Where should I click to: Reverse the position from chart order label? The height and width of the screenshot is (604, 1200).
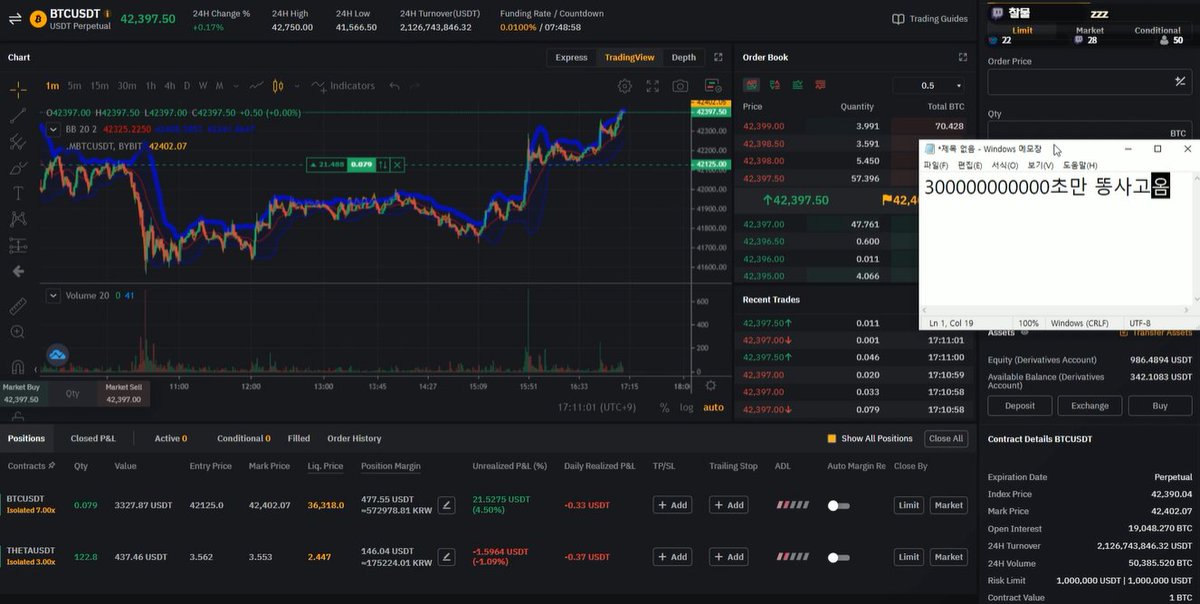(x=382, y=164)
